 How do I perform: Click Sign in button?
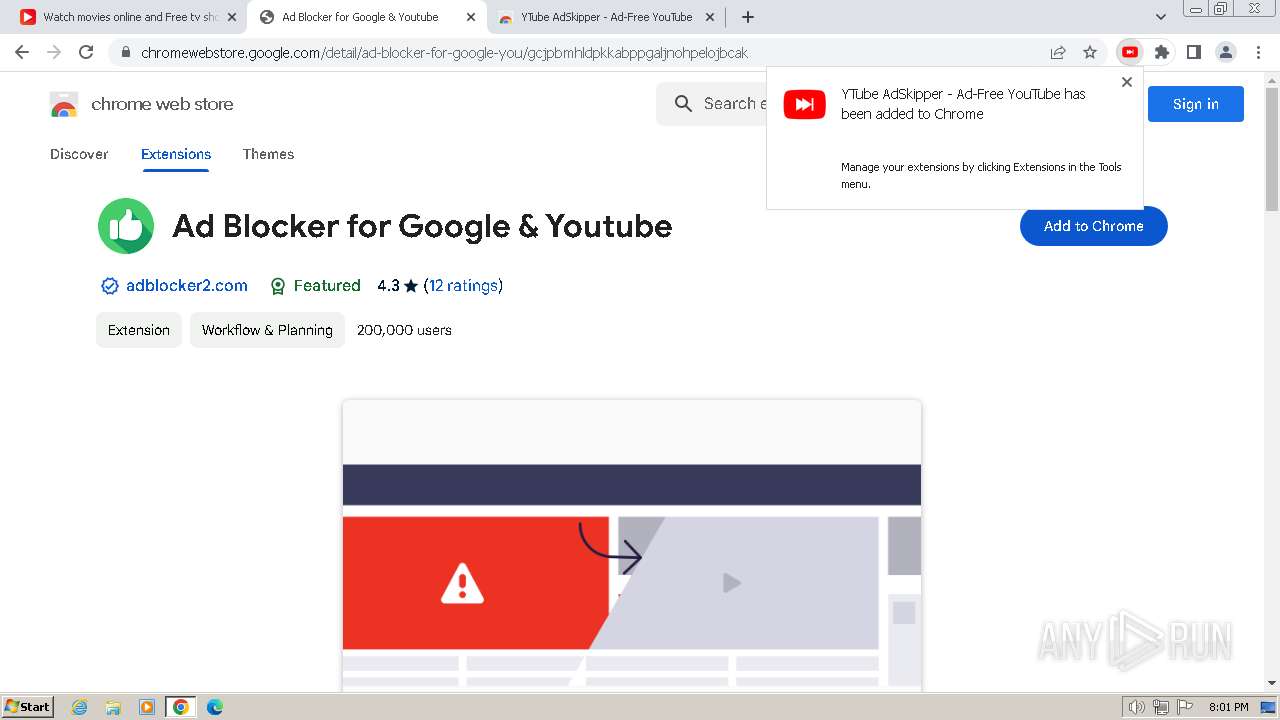point(1195,104)
